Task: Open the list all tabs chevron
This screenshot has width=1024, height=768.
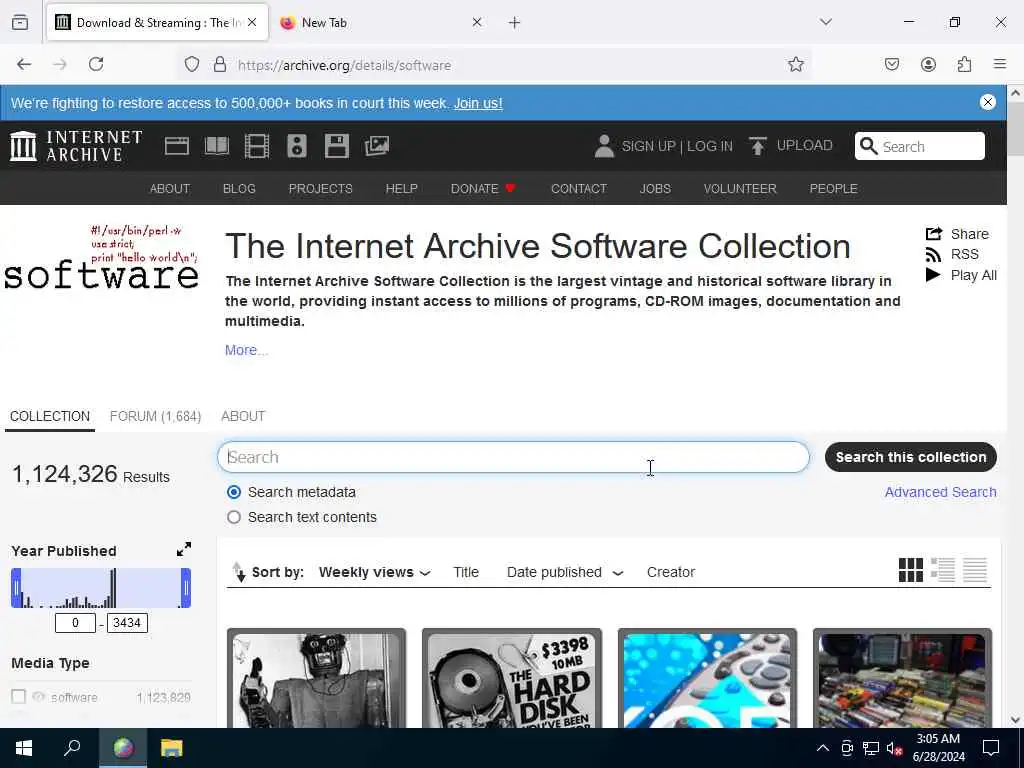Action: point(826,22)
